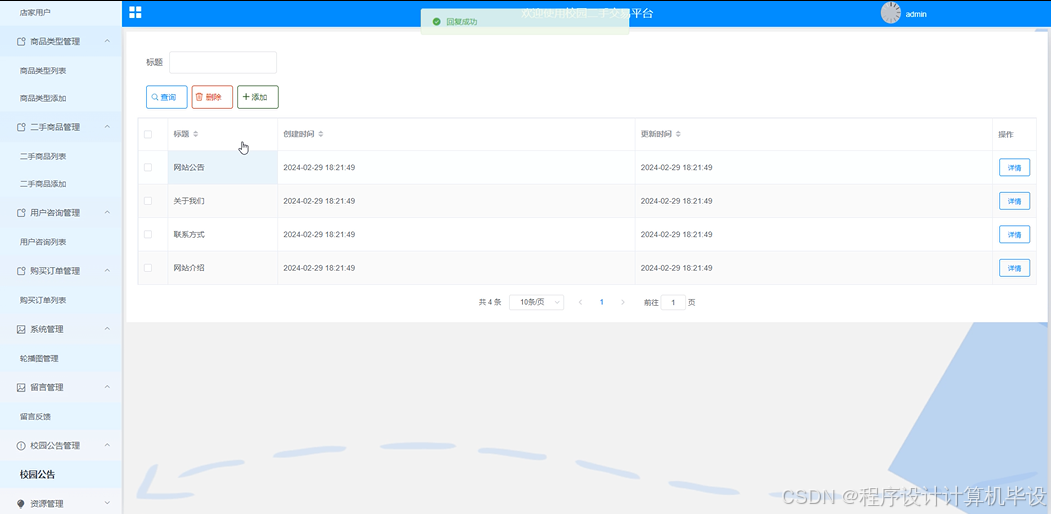This screenshot has height=514, width=1051.
Task: Click the 查询 search button
Action: pos(167,97)
